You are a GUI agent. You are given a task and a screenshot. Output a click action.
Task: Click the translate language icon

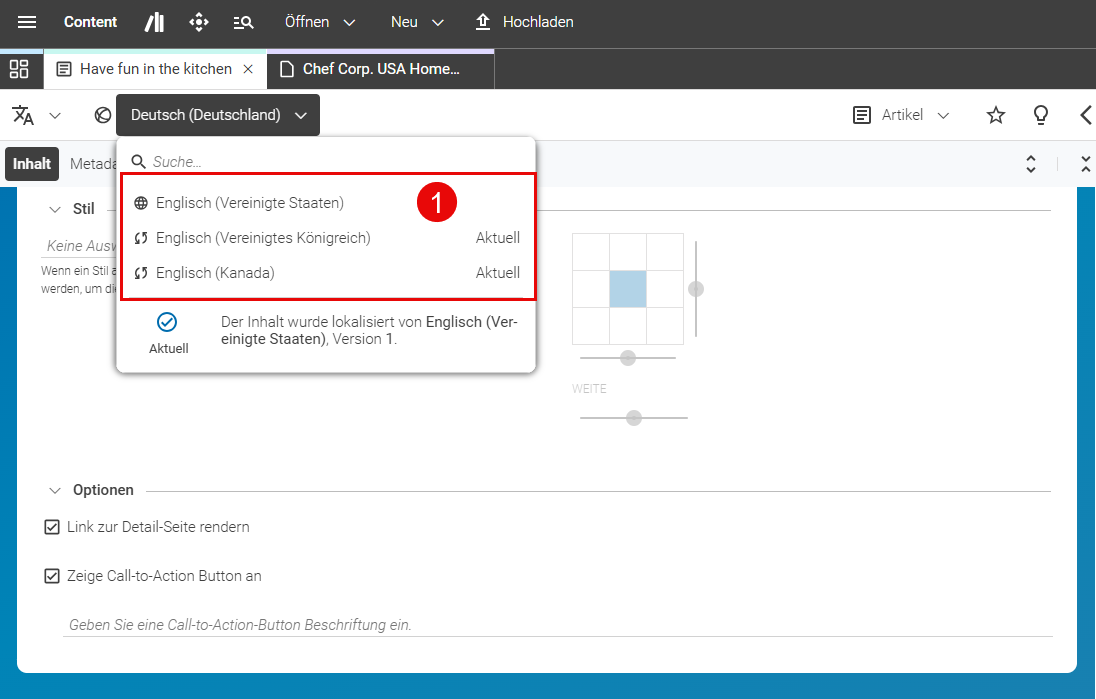pos(23,115)
